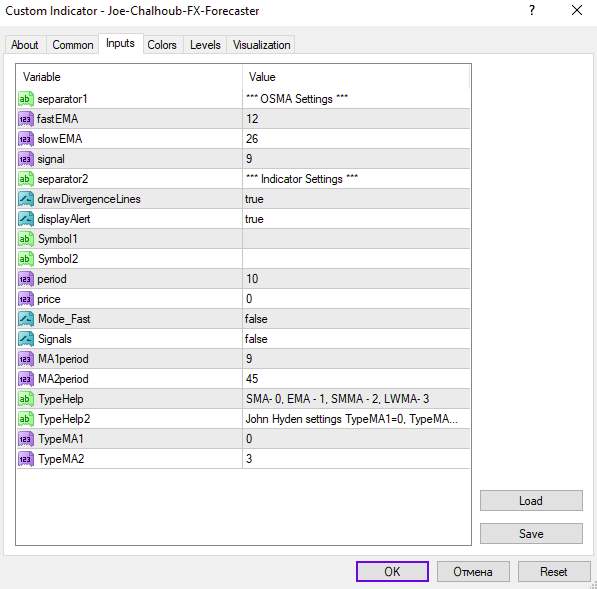The width and height of the screenshot is (597, 589).
Task: Click the Load button
Action: [x=531, y=501]
